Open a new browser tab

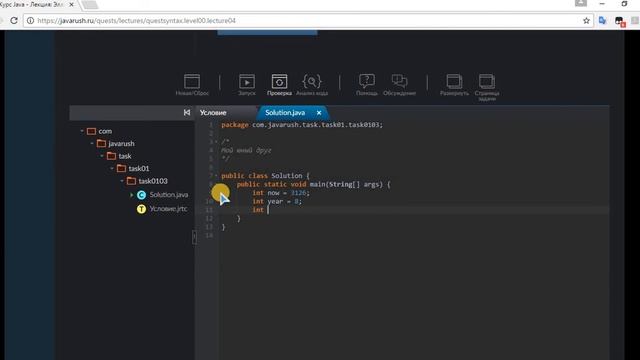click(89, 4)
